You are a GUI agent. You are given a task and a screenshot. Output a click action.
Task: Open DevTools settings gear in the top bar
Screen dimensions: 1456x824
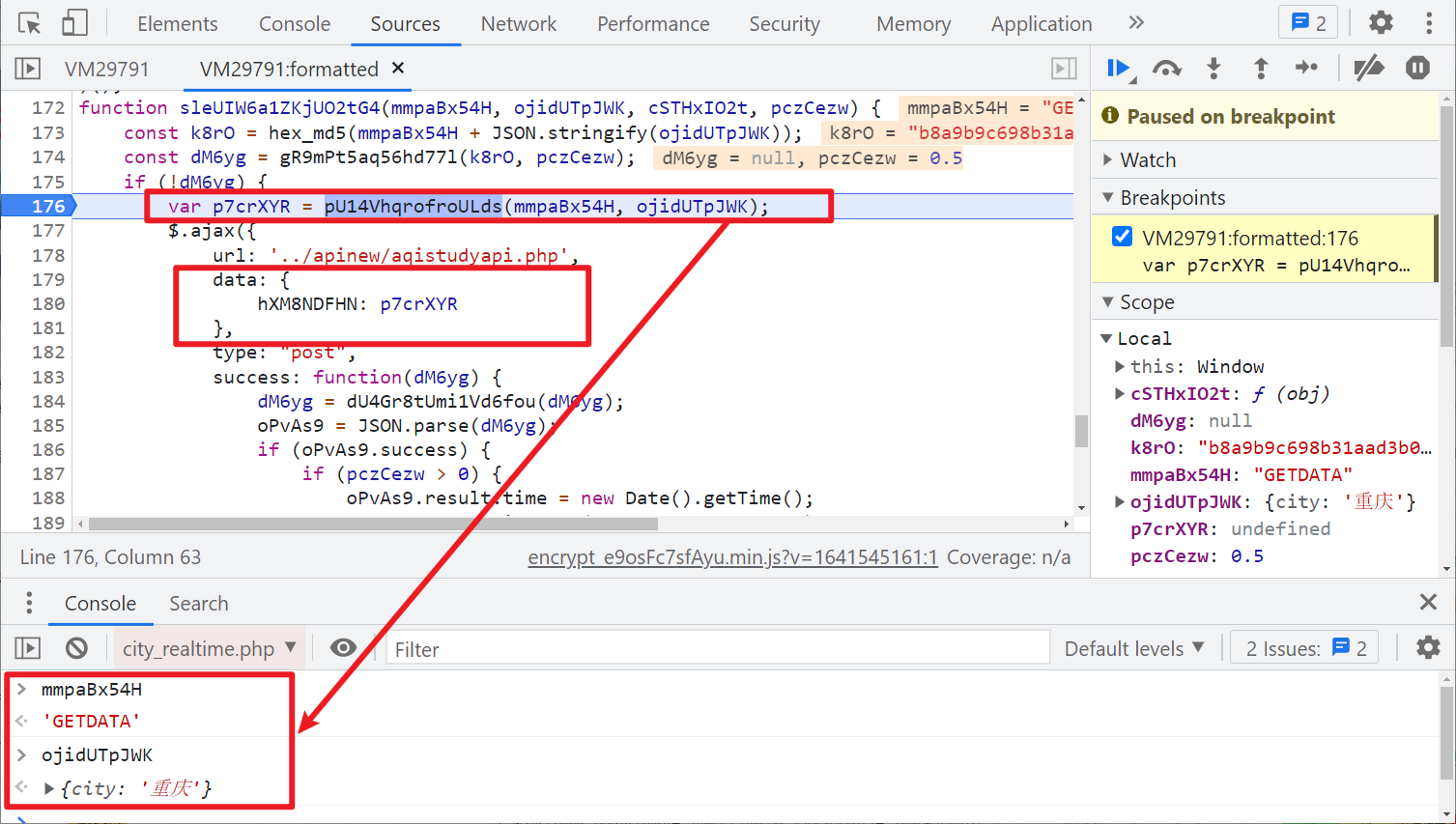pyautogui.click(x=1381, y=22)
